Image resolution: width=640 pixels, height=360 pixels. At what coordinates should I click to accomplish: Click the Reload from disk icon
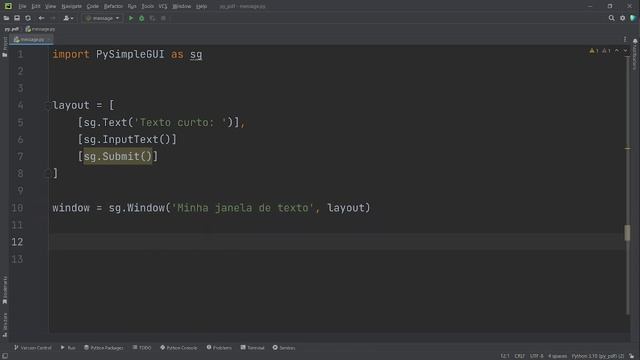(x=28, y=18)
